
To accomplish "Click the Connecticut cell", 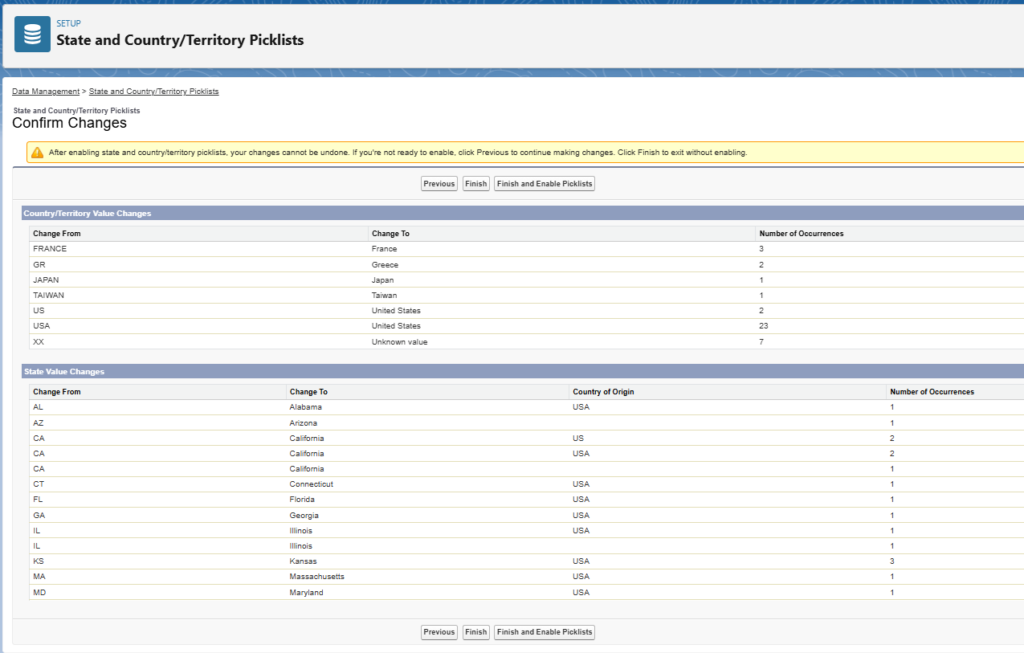I will point(311,484).
